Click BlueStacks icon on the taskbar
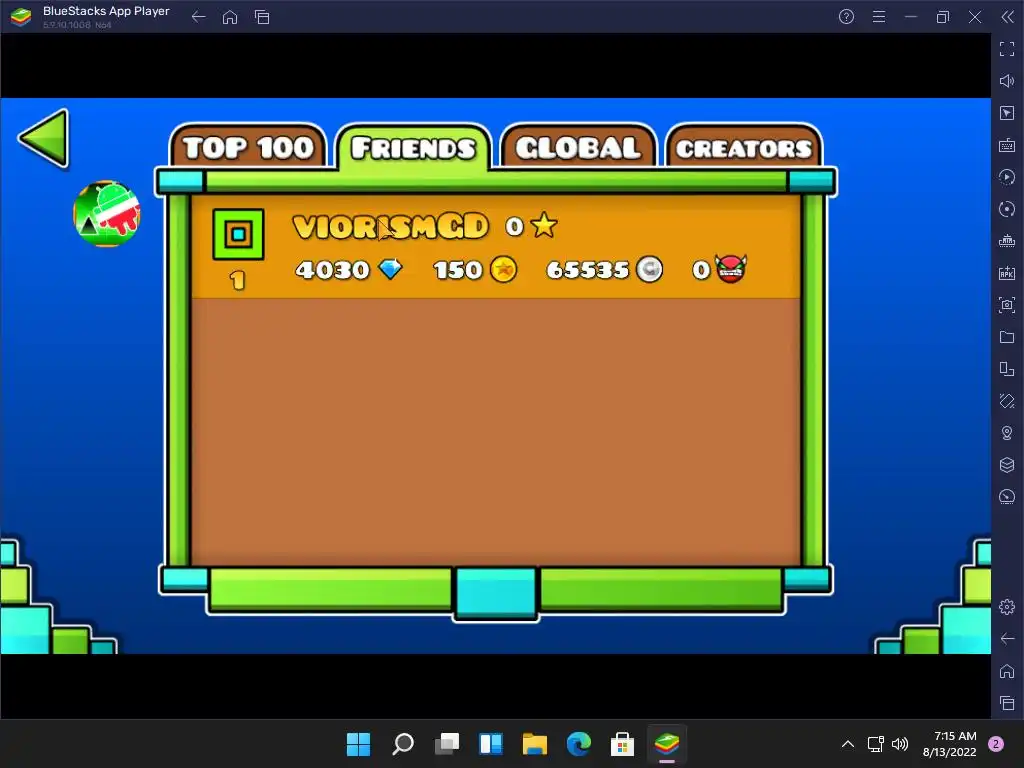 (667, 744)
